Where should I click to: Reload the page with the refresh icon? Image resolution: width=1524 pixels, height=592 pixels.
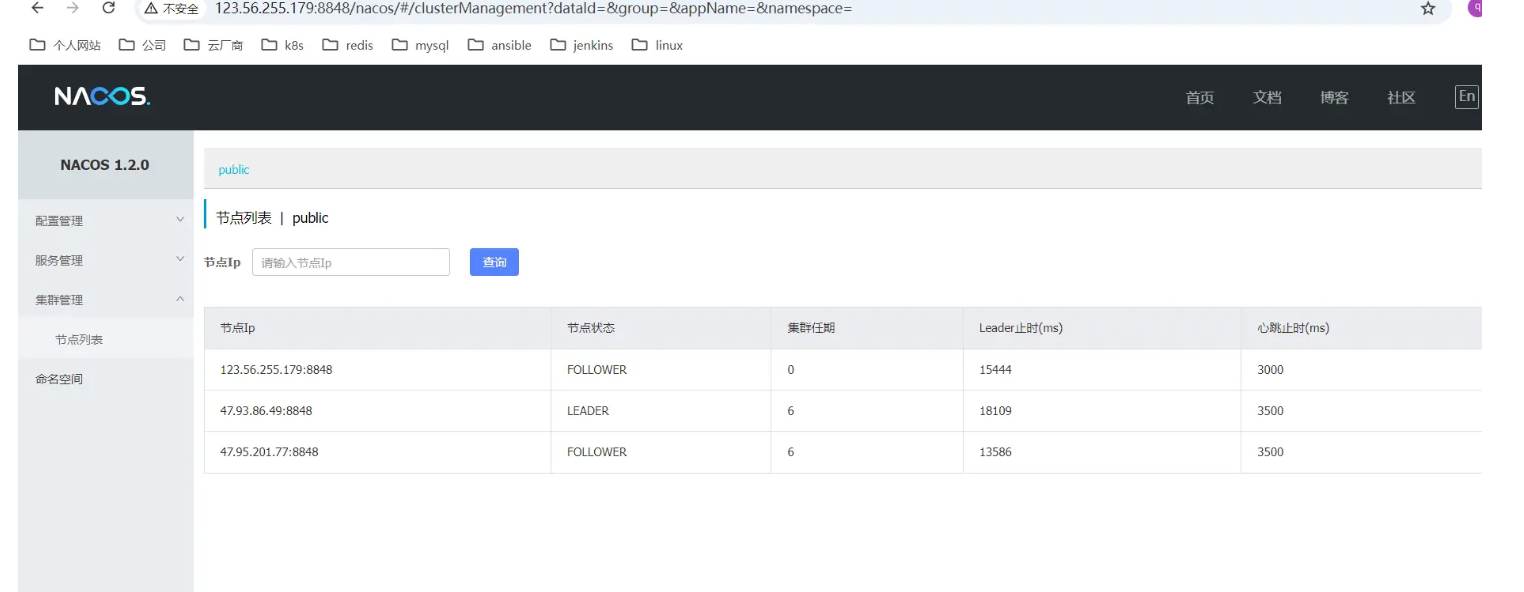(109, 8)
